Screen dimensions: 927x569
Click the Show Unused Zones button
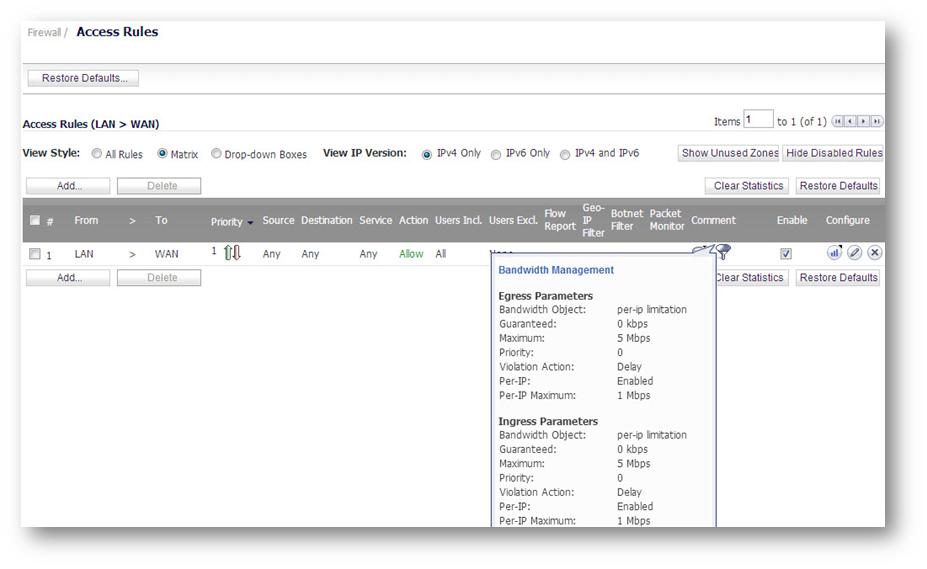(x=728, y=153)
